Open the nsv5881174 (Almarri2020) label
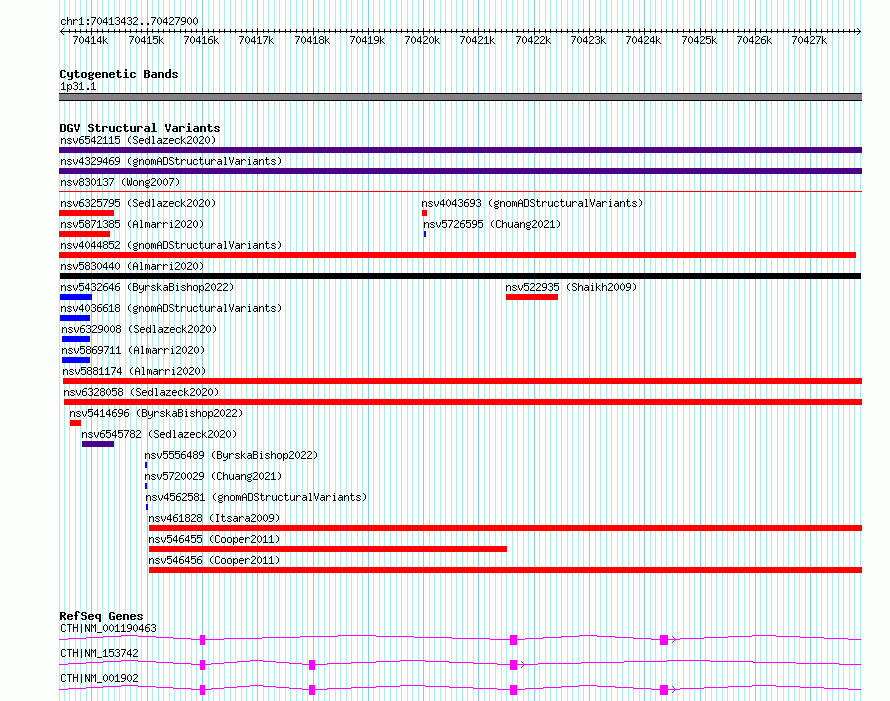890x701 pixels. 134,371
